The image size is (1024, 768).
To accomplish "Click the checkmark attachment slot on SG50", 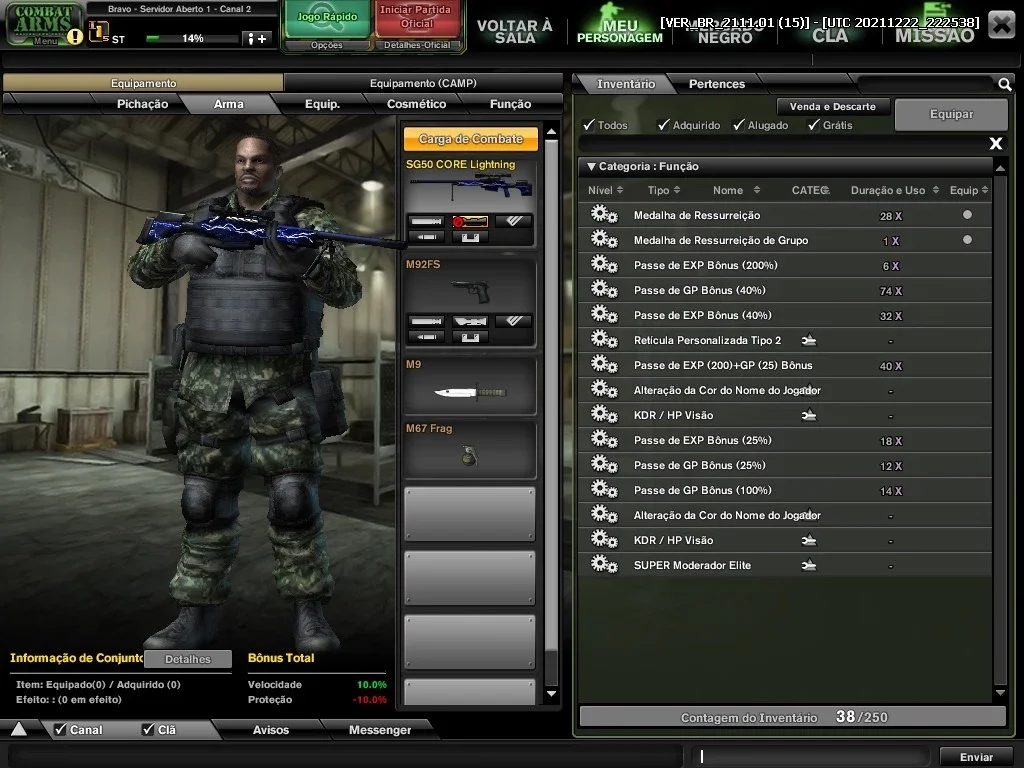I will pos(513,221).
